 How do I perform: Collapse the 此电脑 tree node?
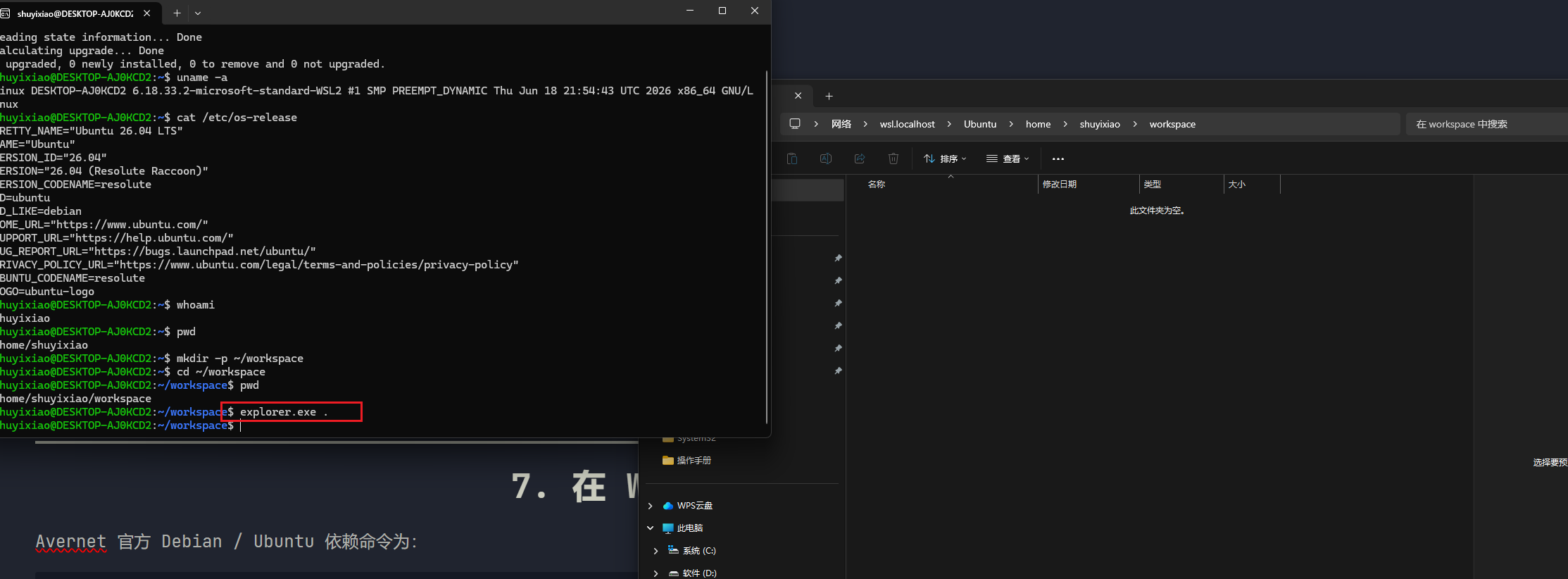[650, 528]
